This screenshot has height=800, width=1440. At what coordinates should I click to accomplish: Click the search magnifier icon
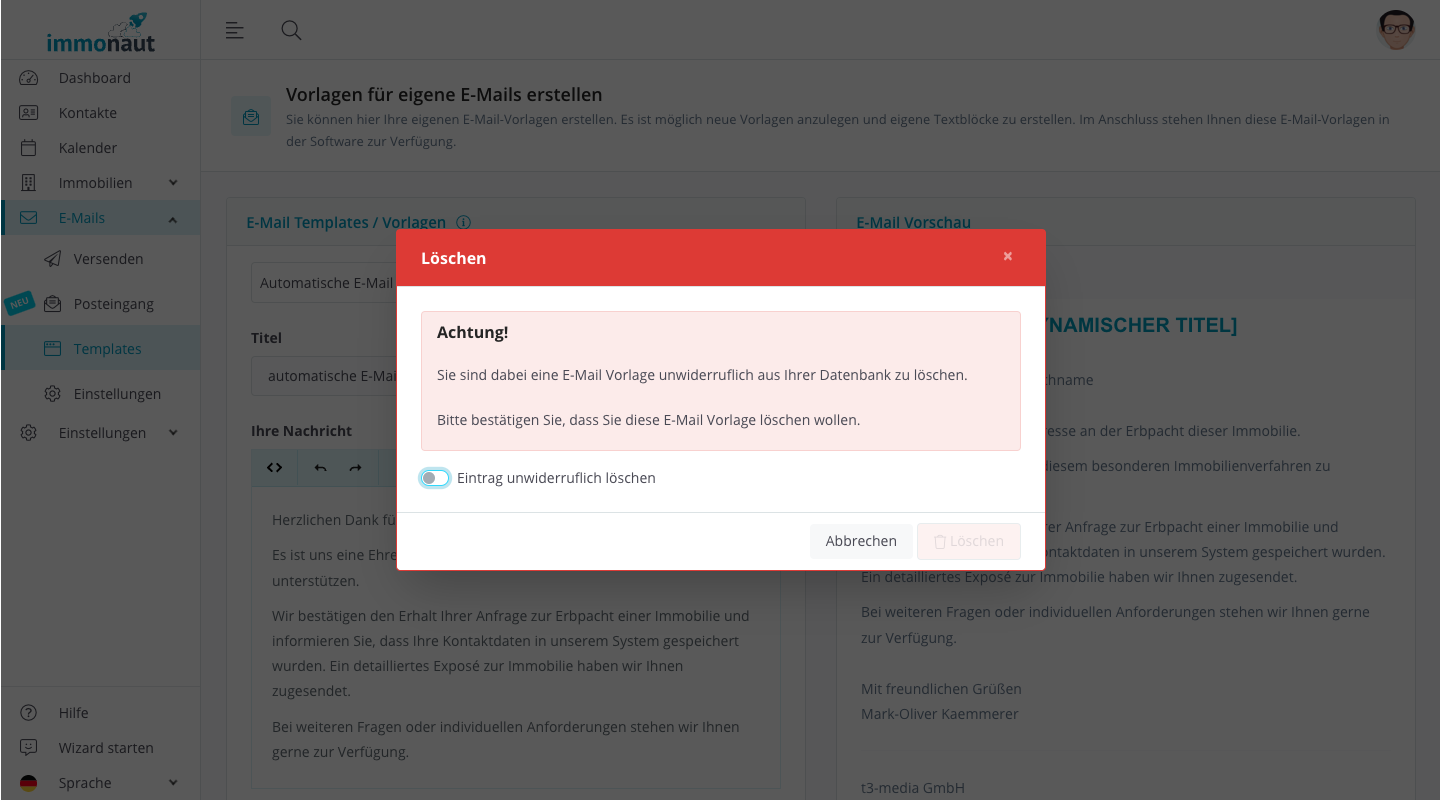point(291,30)
